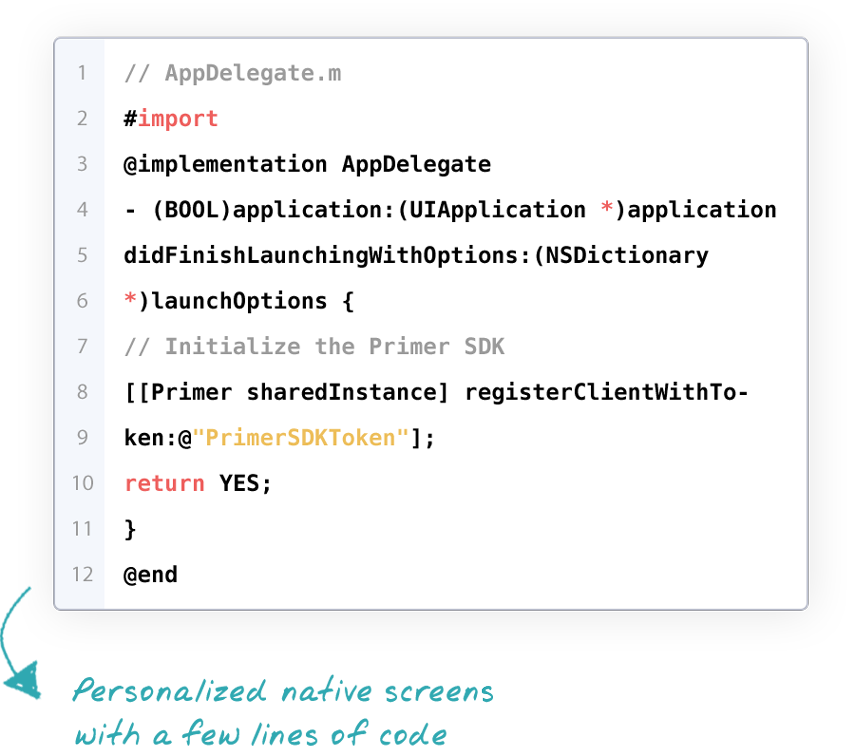
Task: Click the launchOptions parameter name
Action: 239,301
